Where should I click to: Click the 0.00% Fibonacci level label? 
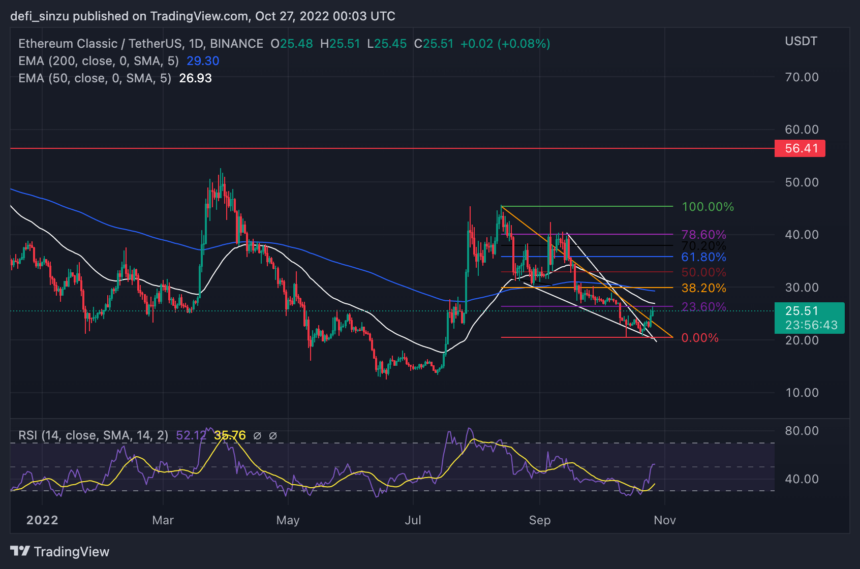click(700, 338)
